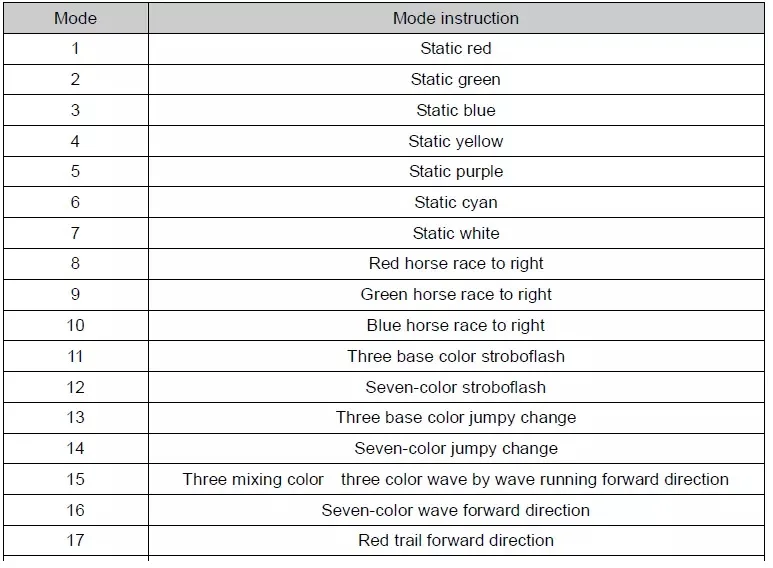Select mode number 10 cell
Screen dimensions: 773x568
tap(75, 325)
